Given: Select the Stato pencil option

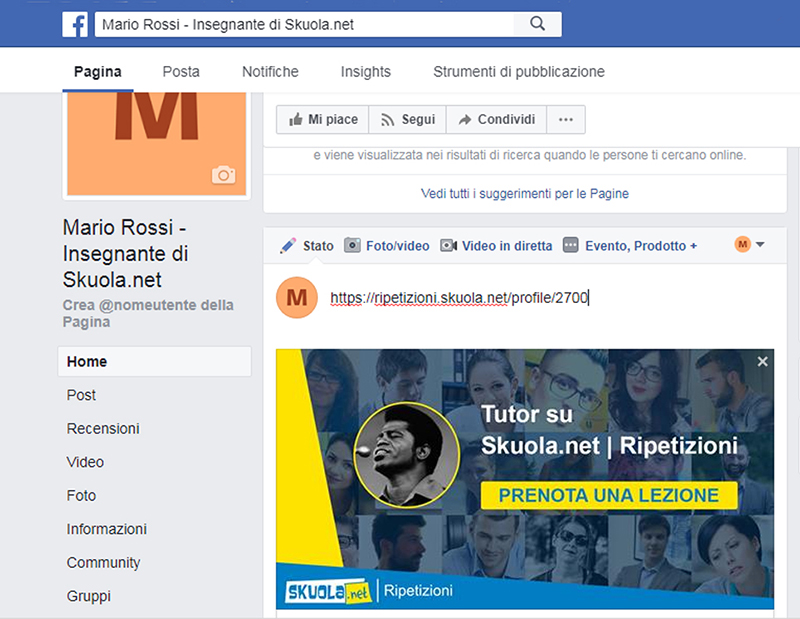Looking at the screenshot, I should coord(307,246).
